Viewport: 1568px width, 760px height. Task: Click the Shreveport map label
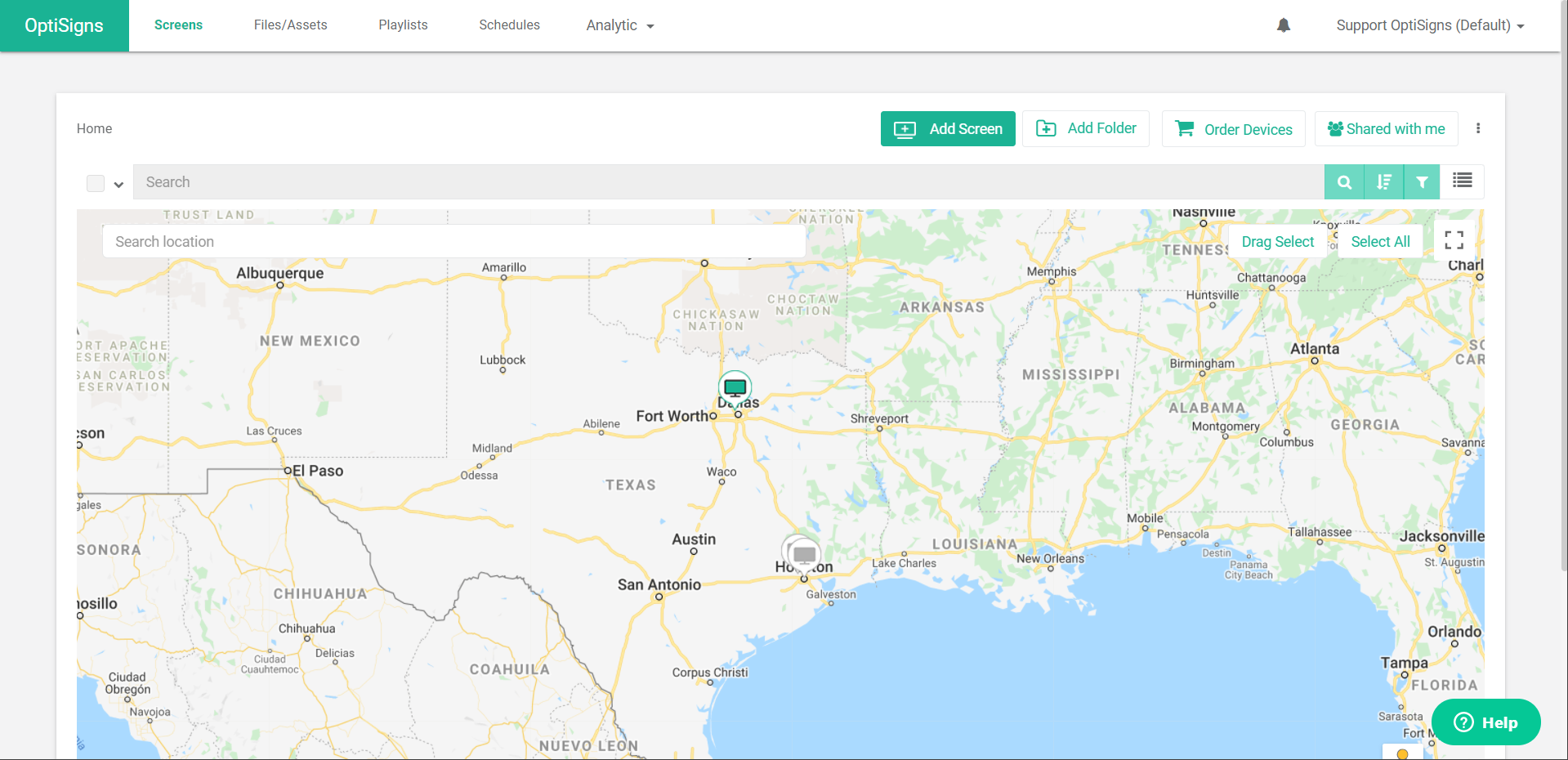coord(879,418)
